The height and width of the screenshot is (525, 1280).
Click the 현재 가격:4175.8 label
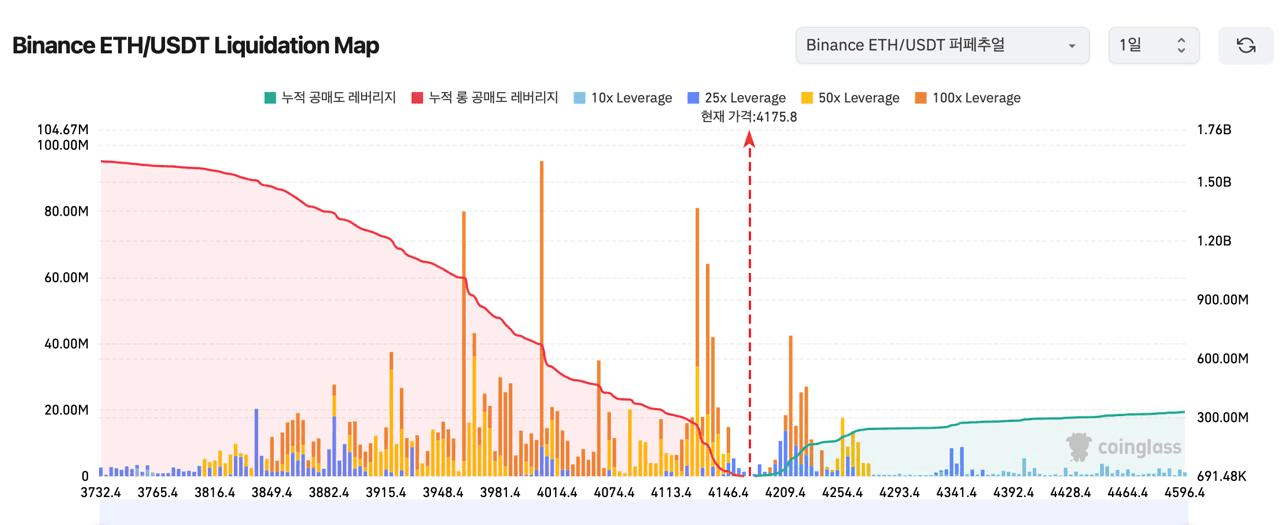pyautogui.click(x=750, y=117)
